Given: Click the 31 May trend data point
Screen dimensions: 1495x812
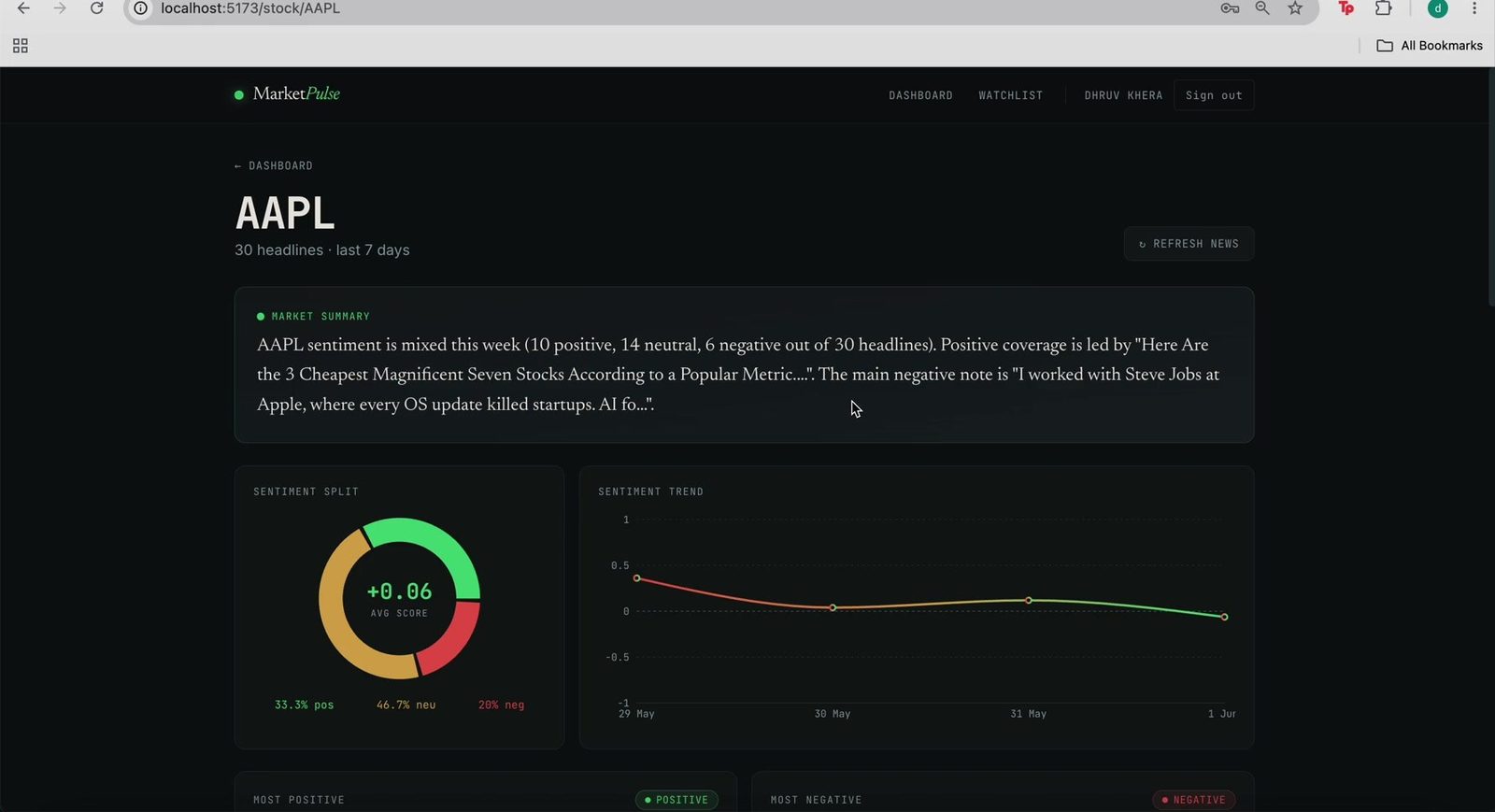Looking at the screenshot, I should pos(1029,601).
